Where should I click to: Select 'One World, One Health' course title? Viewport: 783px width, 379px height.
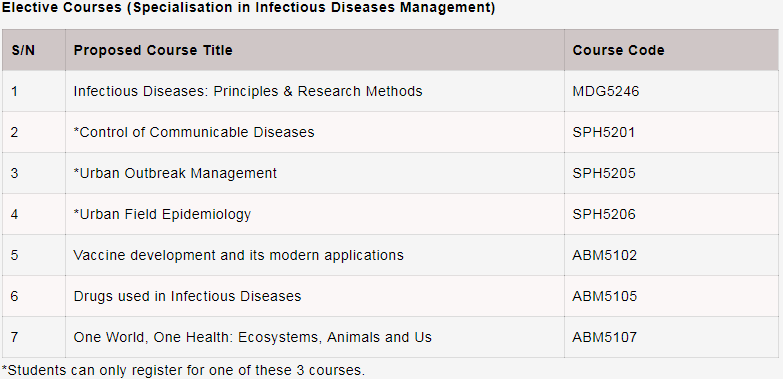pyautogui.click(x=252, y=337)
